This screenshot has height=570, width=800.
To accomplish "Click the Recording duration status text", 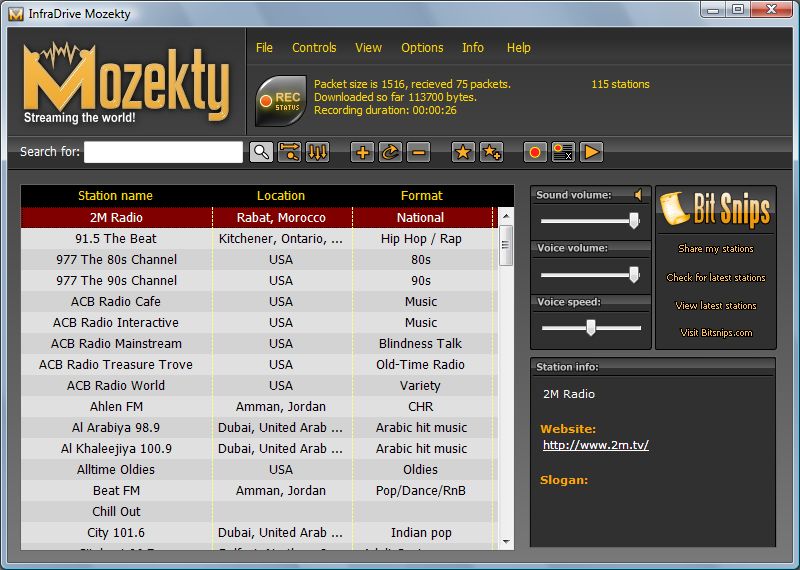I will pyautogui.click(x=385, y=110).
